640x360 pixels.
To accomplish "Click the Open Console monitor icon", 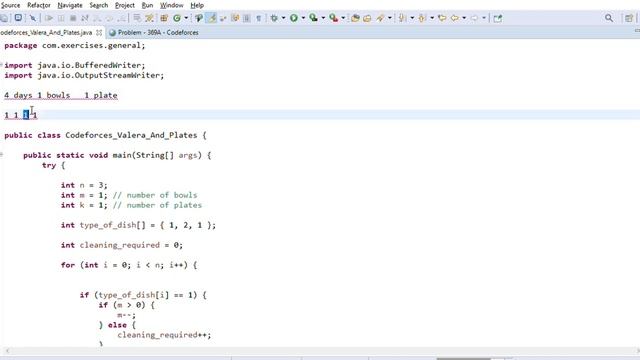I will tap(18, 18).
